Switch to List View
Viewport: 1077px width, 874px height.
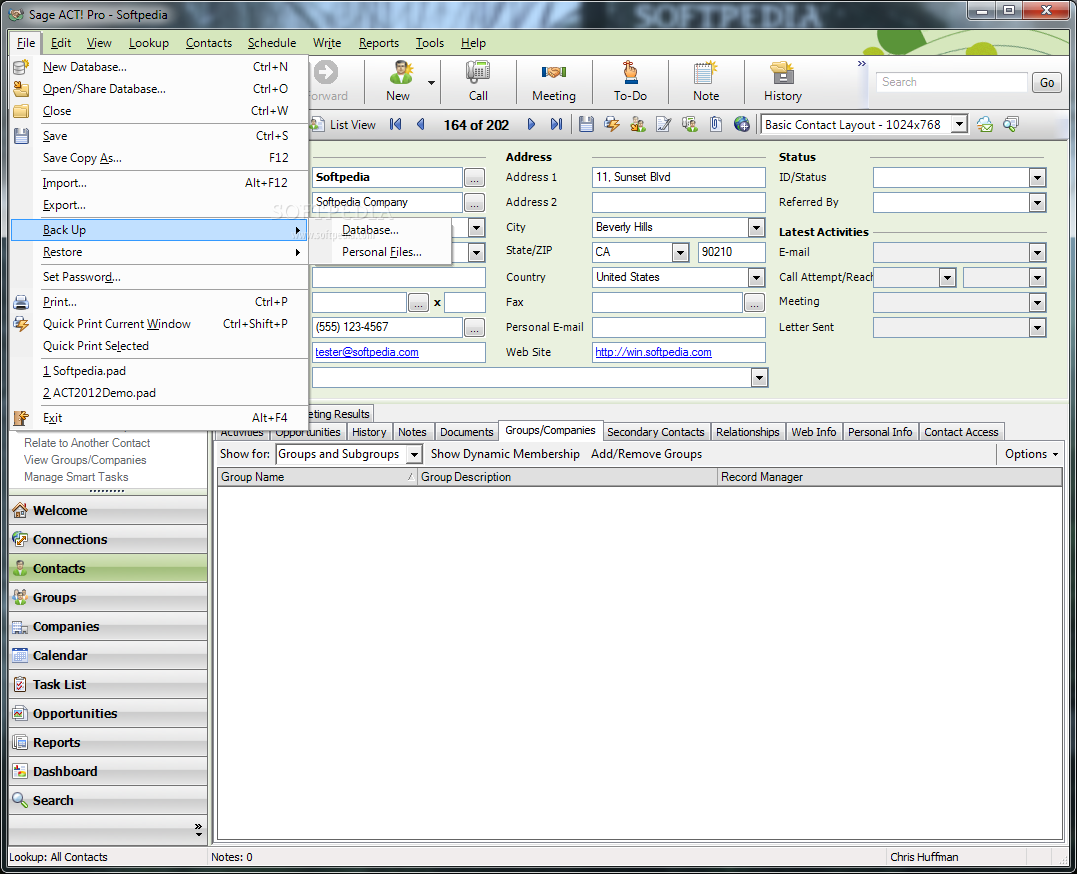(344, 124)
